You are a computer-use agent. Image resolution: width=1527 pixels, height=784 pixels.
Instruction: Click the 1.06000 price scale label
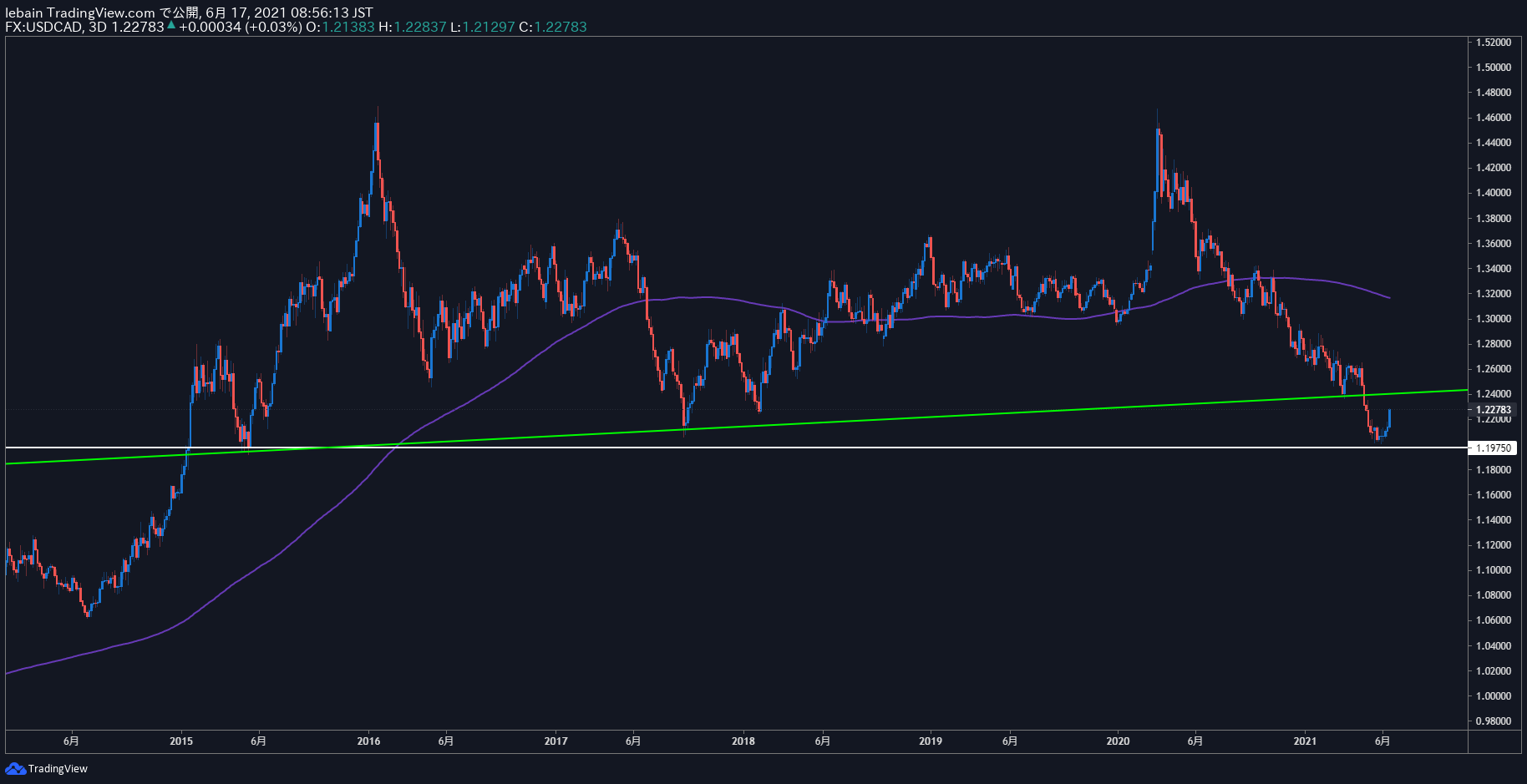click(1494, 620)
